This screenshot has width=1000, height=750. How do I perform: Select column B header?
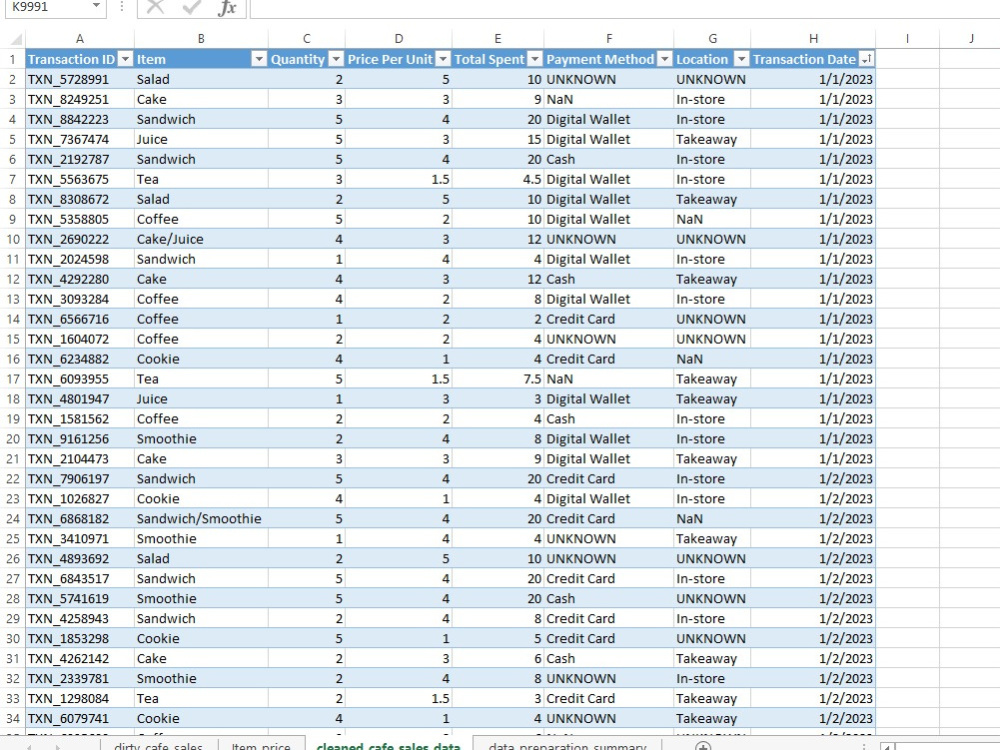point(201,39)
